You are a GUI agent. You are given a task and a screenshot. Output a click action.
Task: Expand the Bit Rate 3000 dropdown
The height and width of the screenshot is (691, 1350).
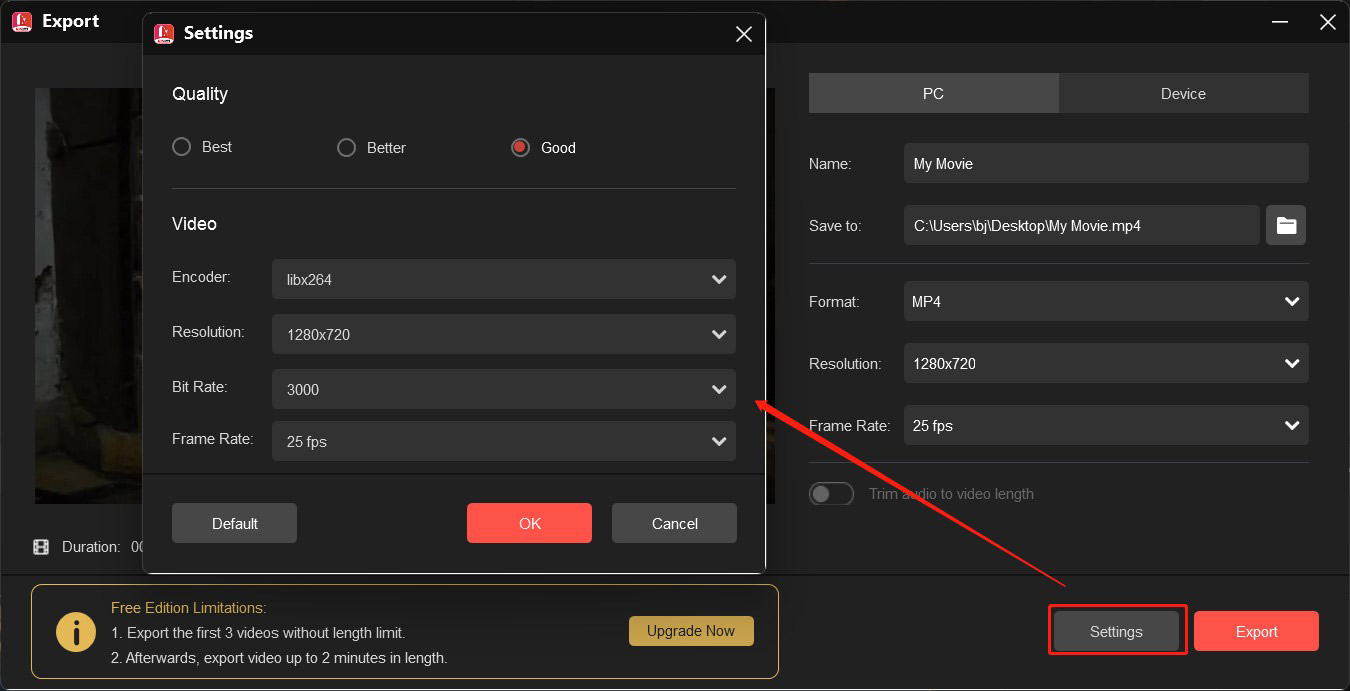[504, 389]
